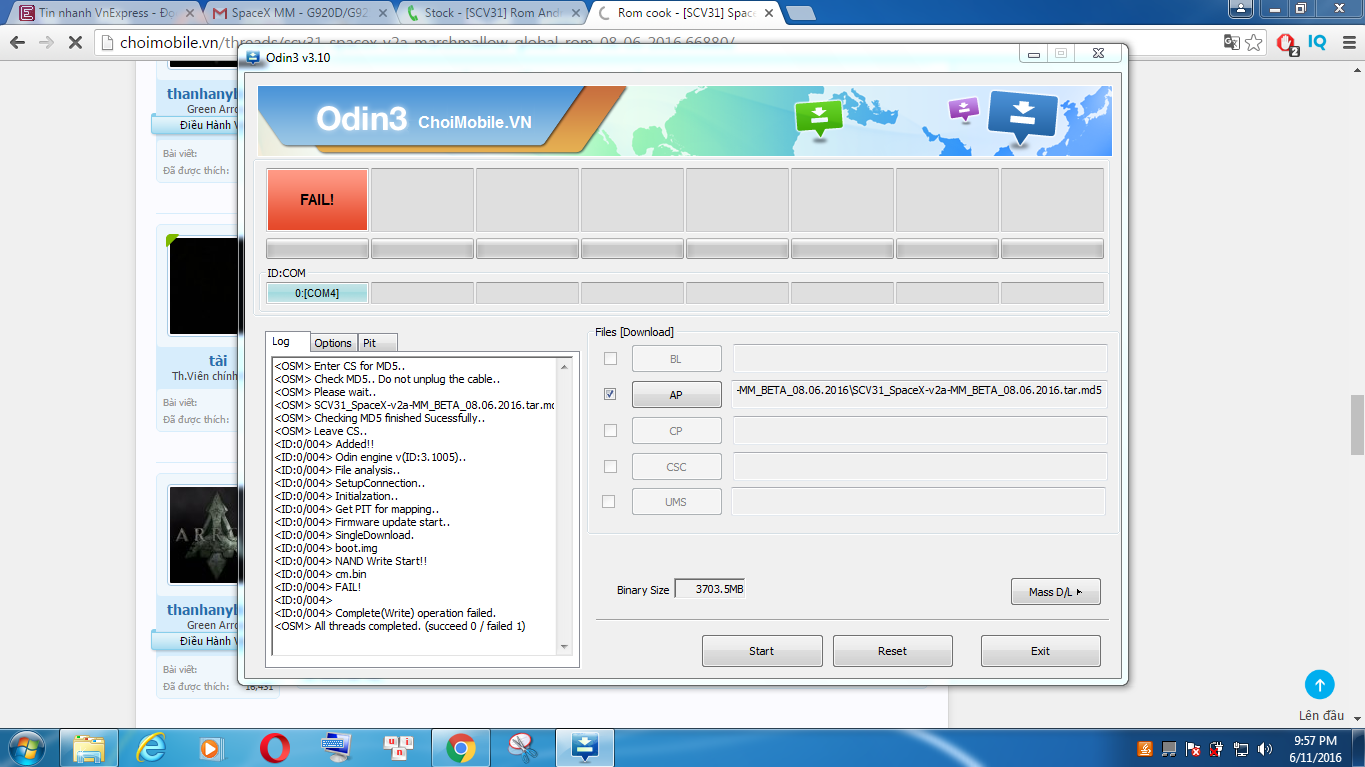Screen dimensions: 1365x767
Task: Enable the UMS checkbox
Action: [610, 501]
